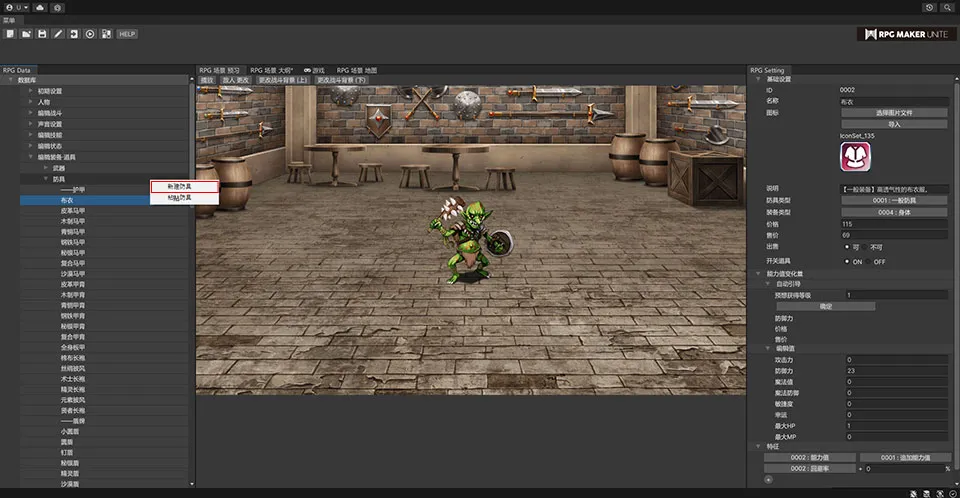Click the pen edit icon in toolbar
This screenshot has width=960, height=498.
(x=58, y=33)
